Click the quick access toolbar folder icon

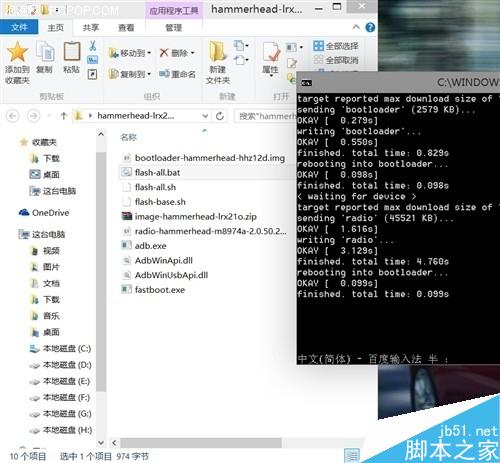tap(44, 10)
